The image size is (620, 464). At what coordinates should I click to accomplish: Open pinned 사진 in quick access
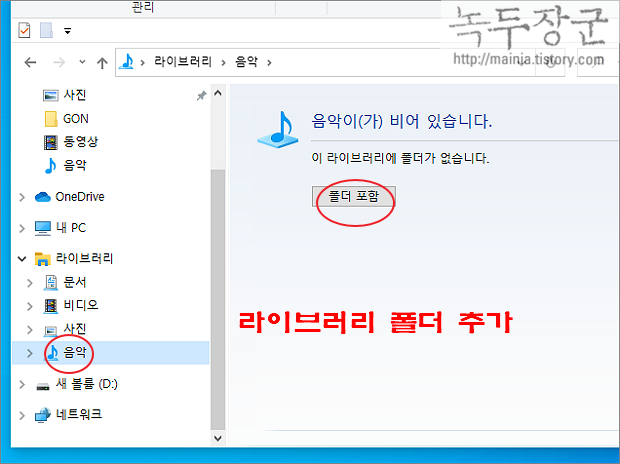75,95
